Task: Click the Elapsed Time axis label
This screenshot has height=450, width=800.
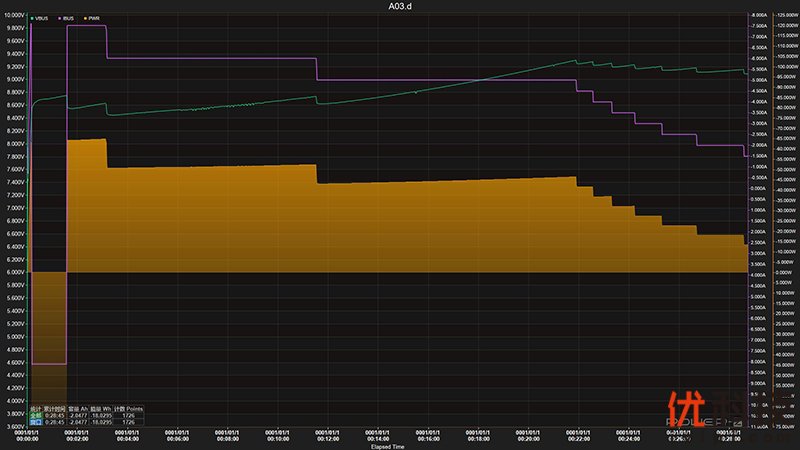Action: pos(386,445)
